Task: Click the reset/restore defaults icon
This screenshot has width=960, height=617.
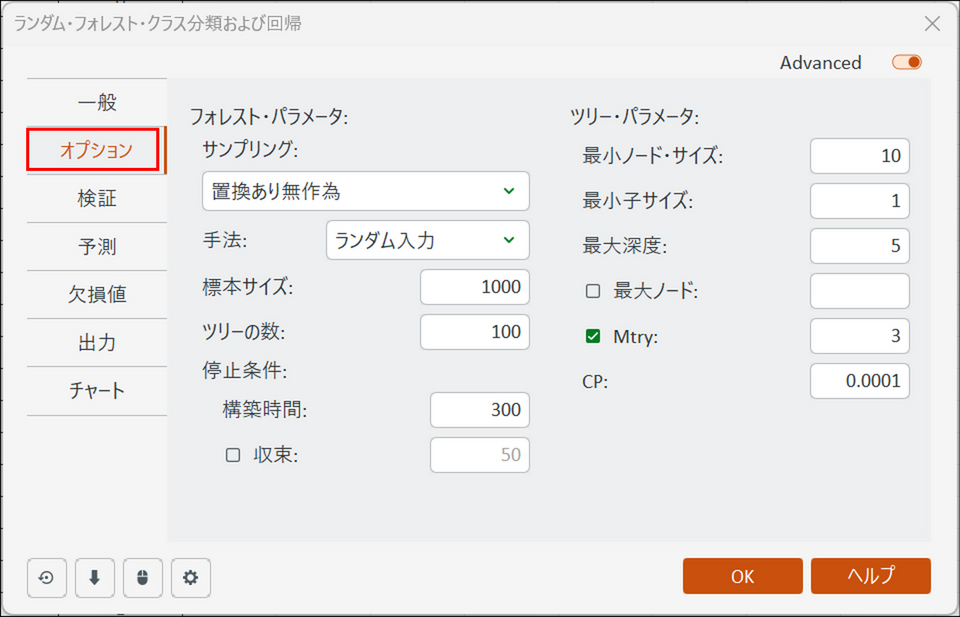Action: pyautogui.click(x=47, y=577)
